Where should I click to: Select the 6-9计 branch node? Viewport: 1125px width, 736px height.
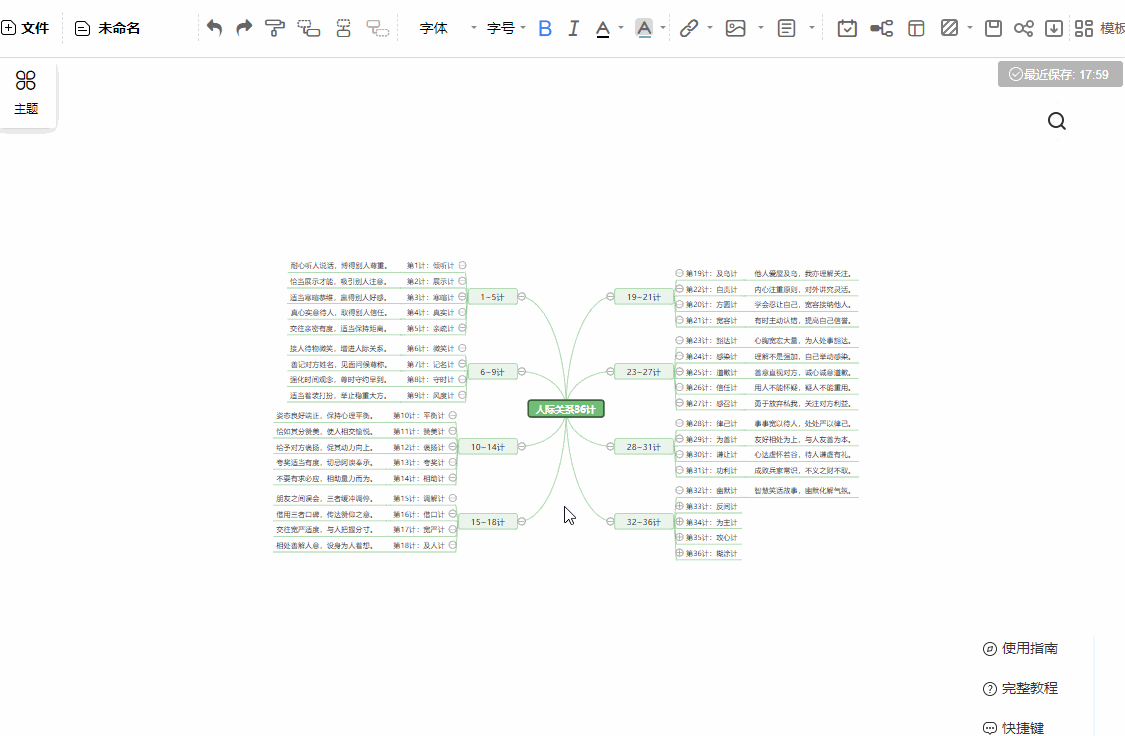click(x=492, y=372)
